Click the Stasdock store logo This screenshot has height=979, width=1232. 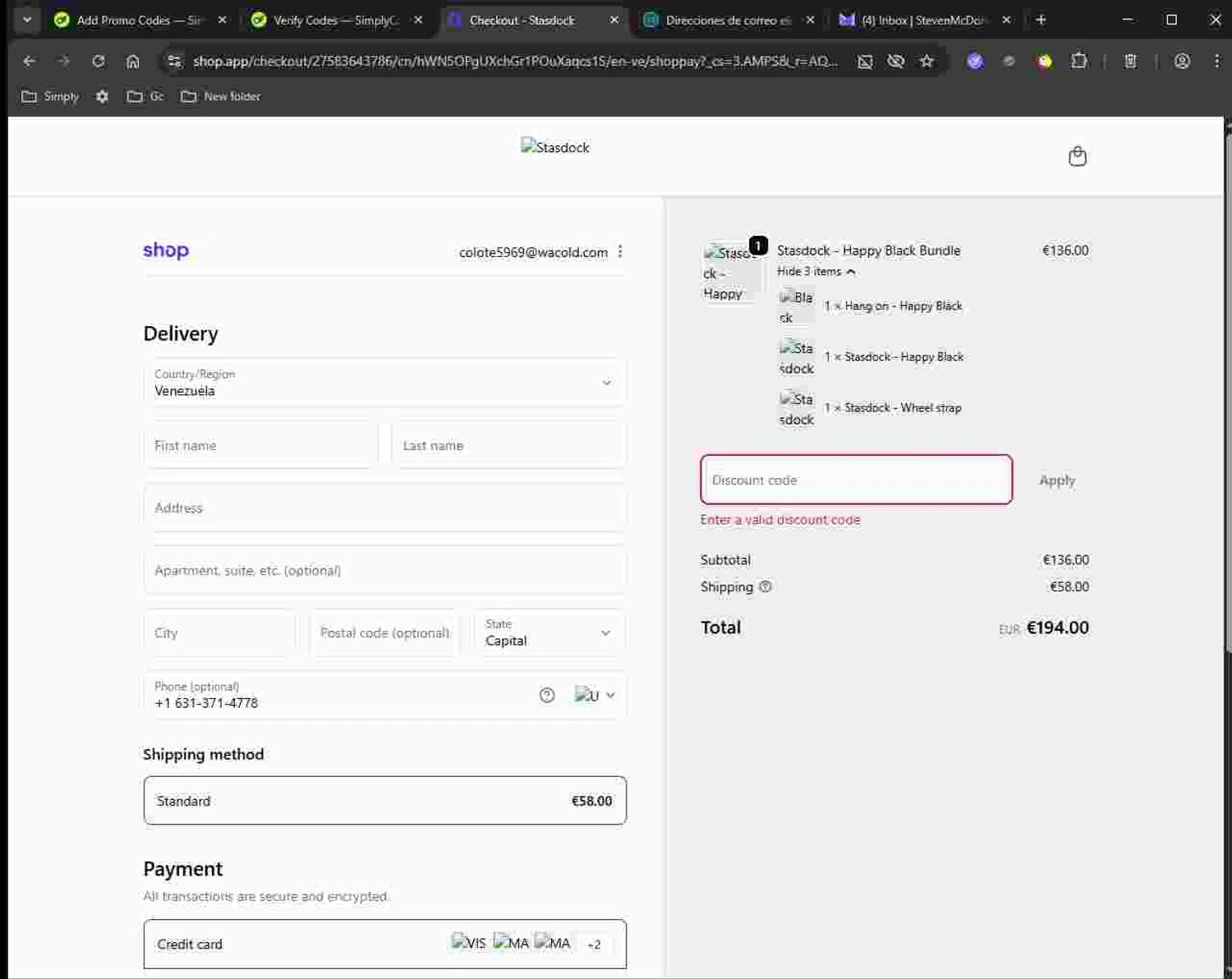point(555,147)
